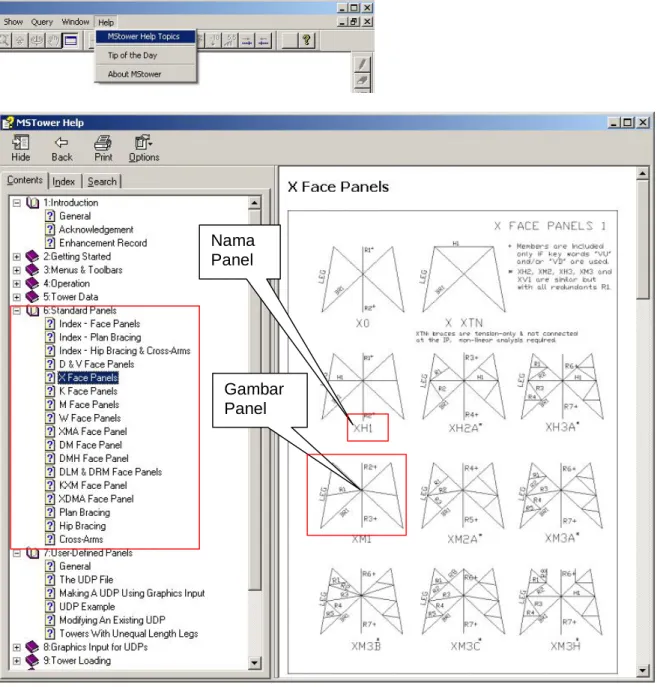Click the viewport window toolbar icon
Viewport: 657px width, 687px height.
pyautogui.click(x=70, y=41)
